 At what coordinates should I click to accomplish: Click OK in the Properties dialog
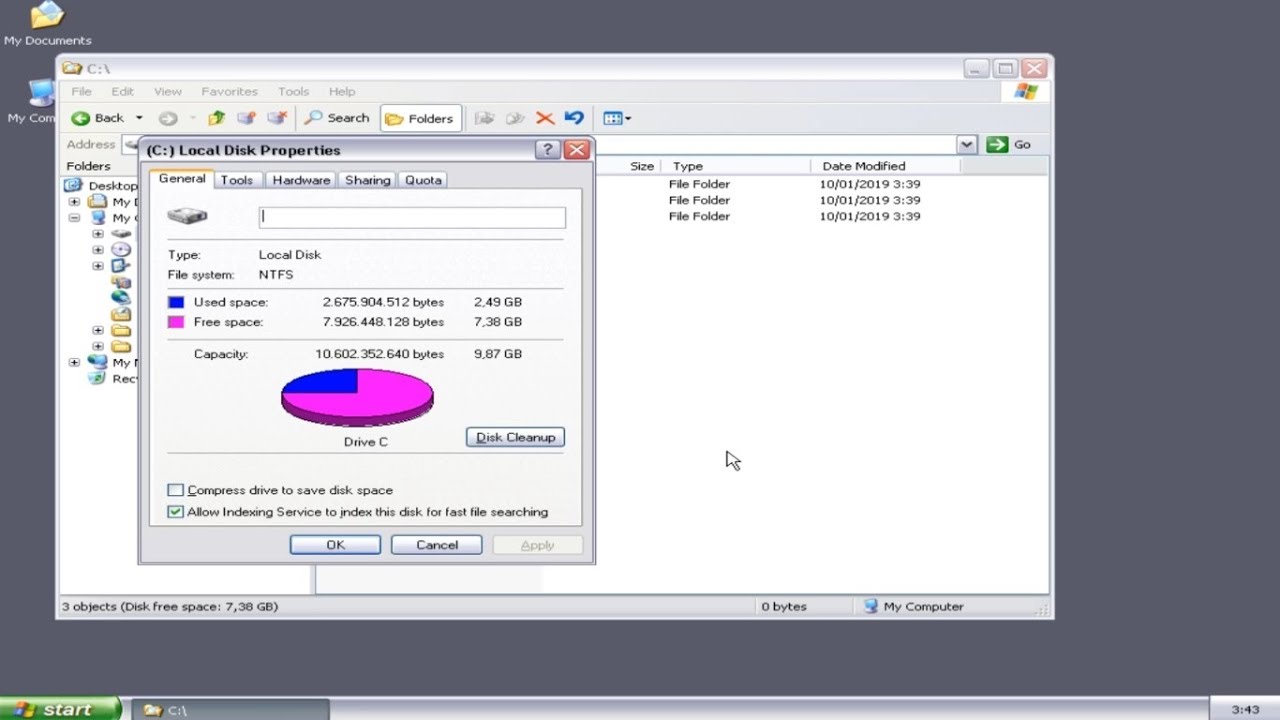[x=335, y=545]
